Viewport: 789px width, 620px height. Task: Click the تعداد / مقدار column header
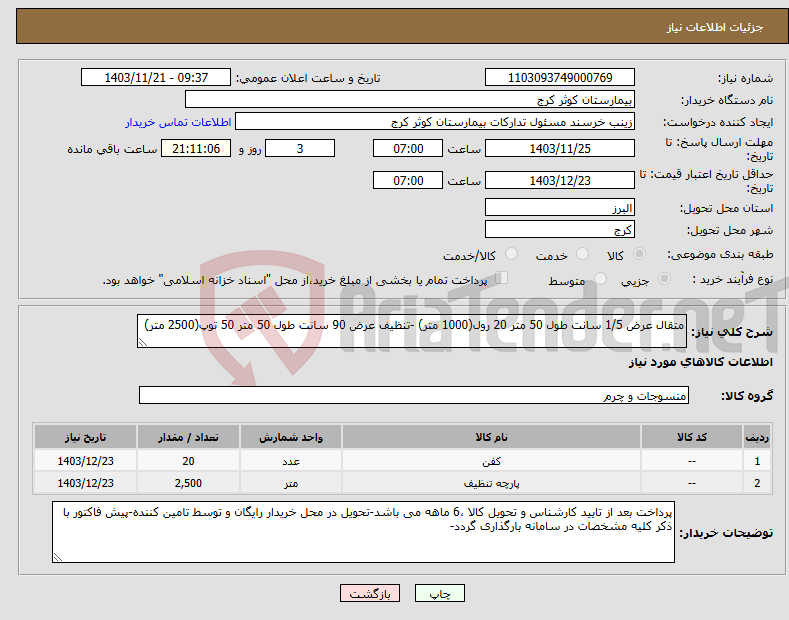point(188,437)
